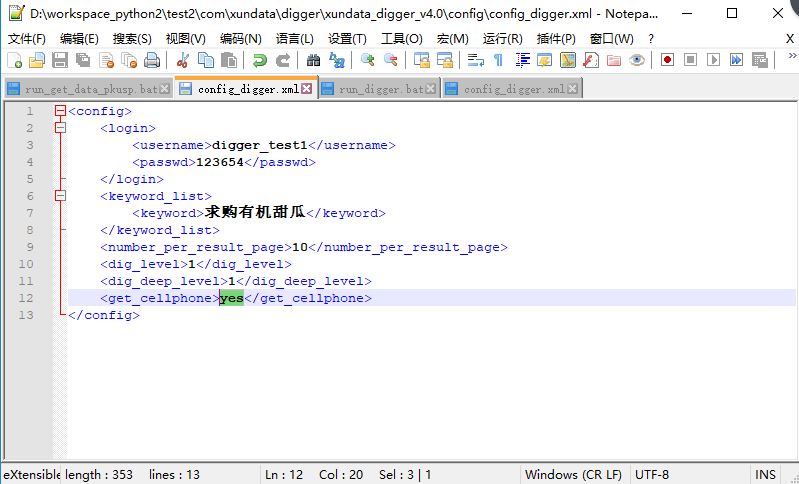Open the 语言(L) menu
This screenshot has height=484, width=799.
(295, 39)
